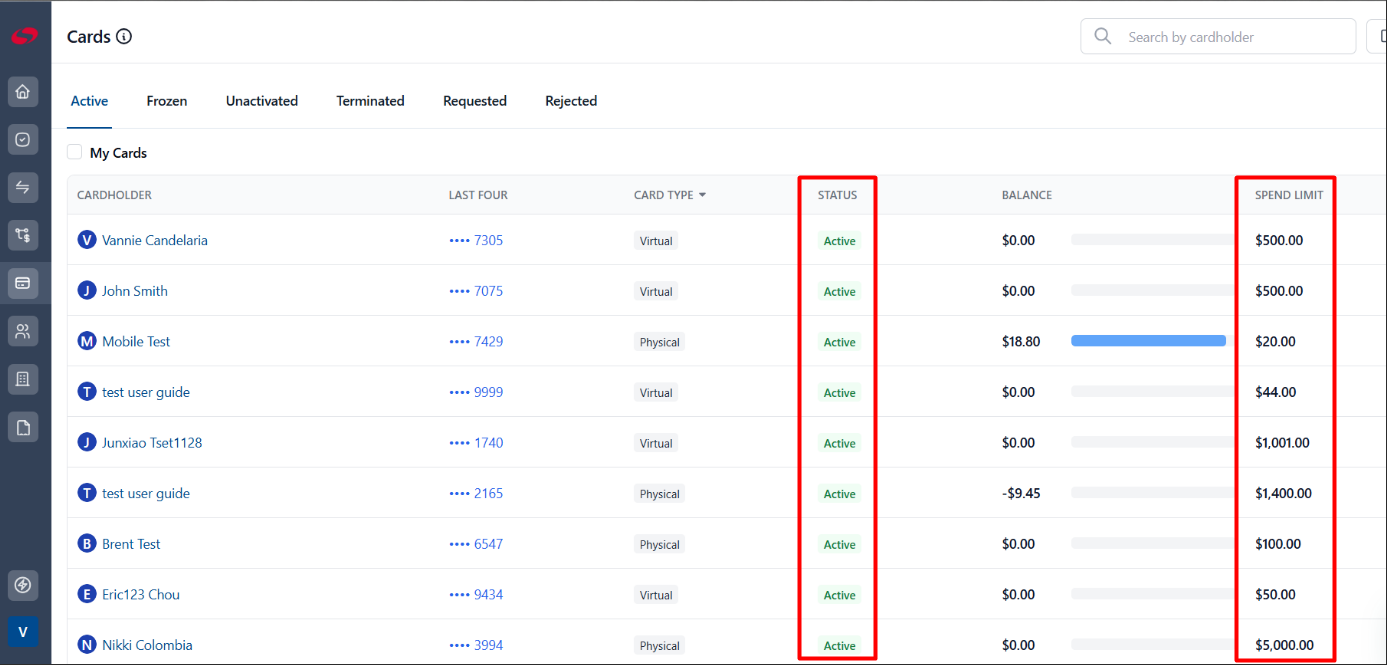Switch to the Terminated tab

[370, 101]
